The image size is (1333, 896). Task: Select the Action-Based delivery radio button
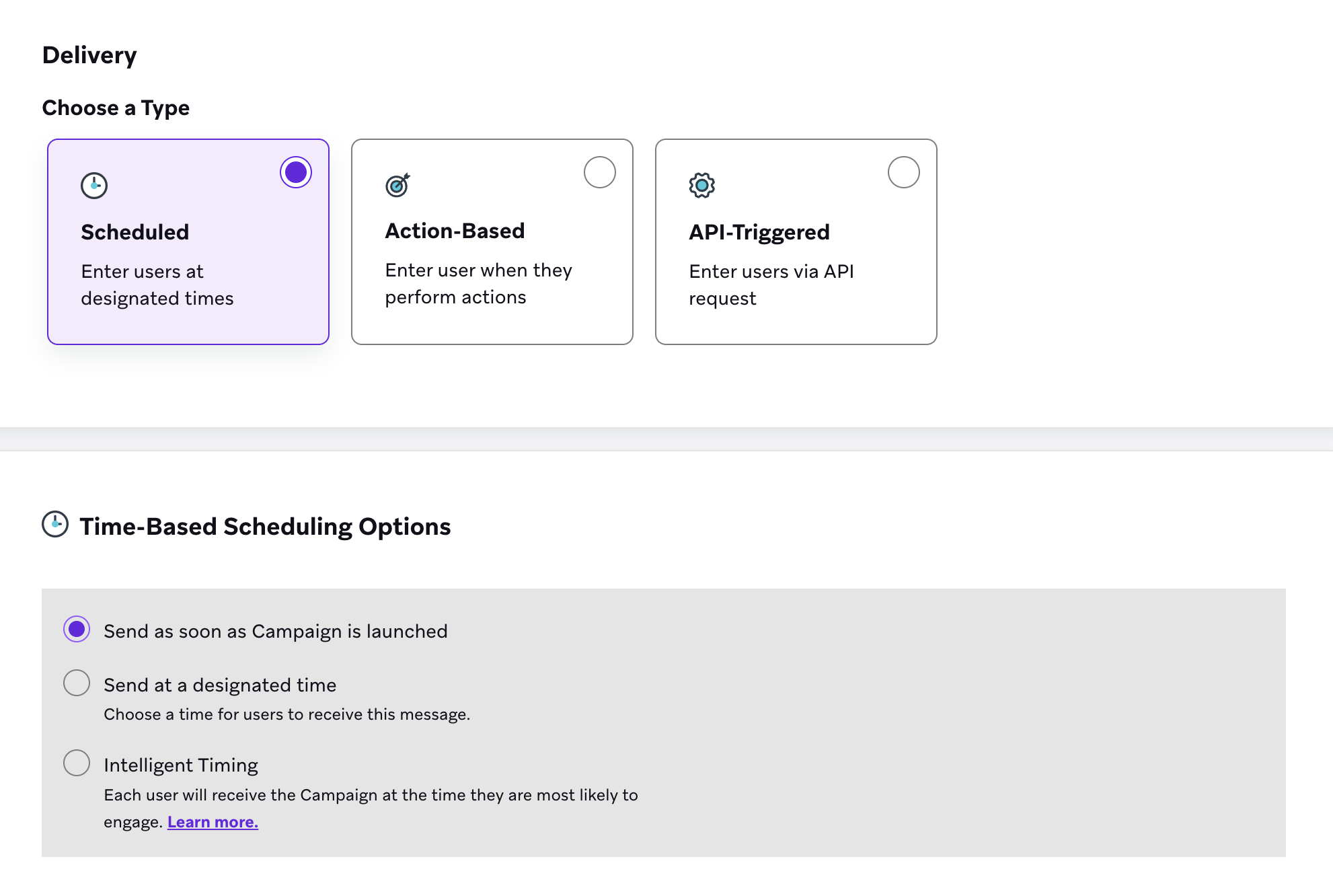click(x=599, y=173)
